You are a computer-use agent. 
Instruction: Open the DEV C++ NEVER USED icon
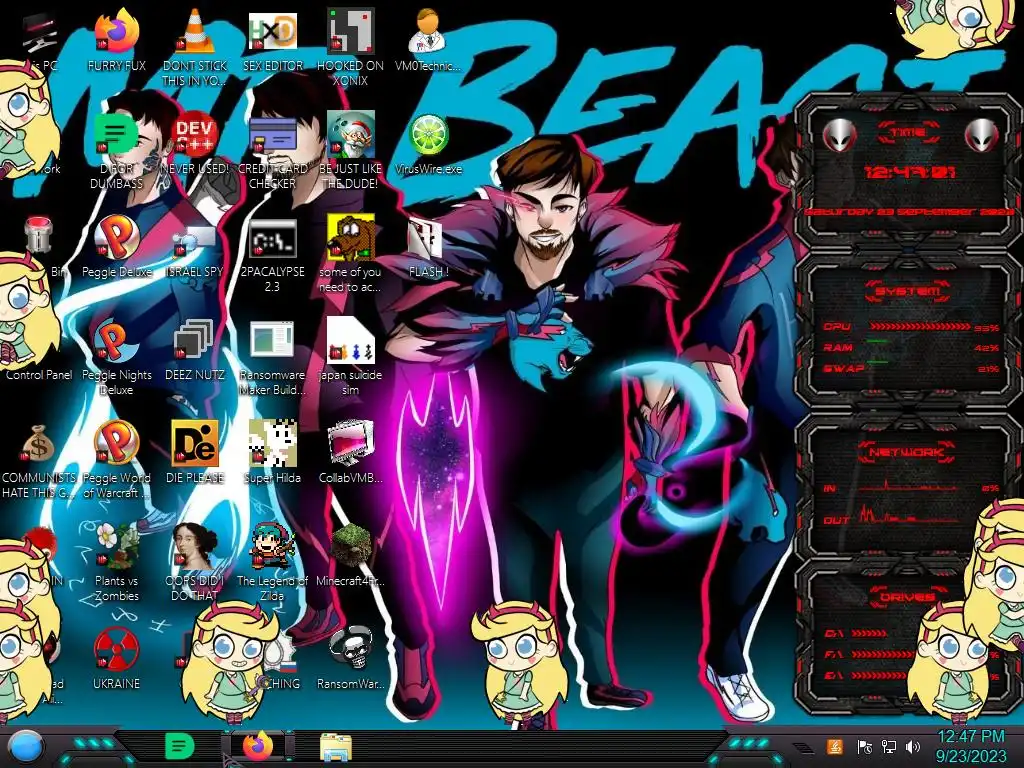(194, 134)
